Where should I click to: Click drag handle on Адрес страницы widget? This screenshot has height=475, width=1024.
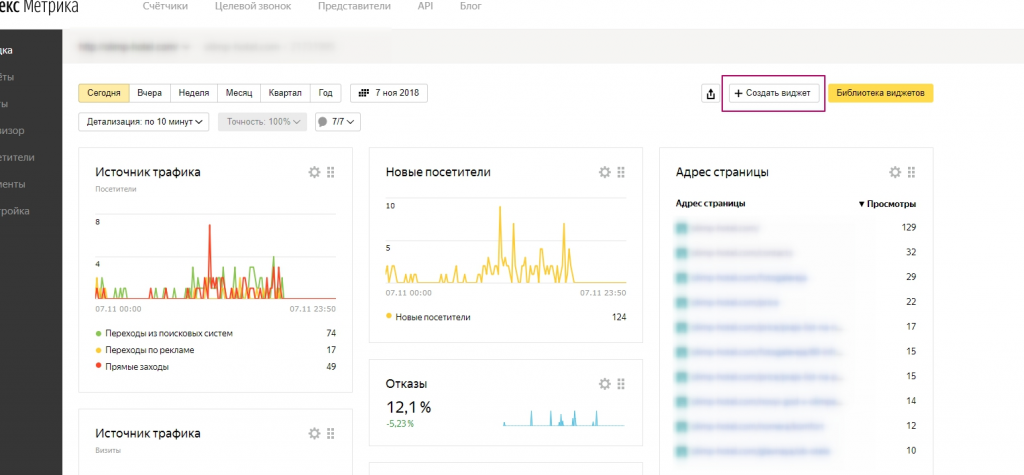[x=912, y=172]
